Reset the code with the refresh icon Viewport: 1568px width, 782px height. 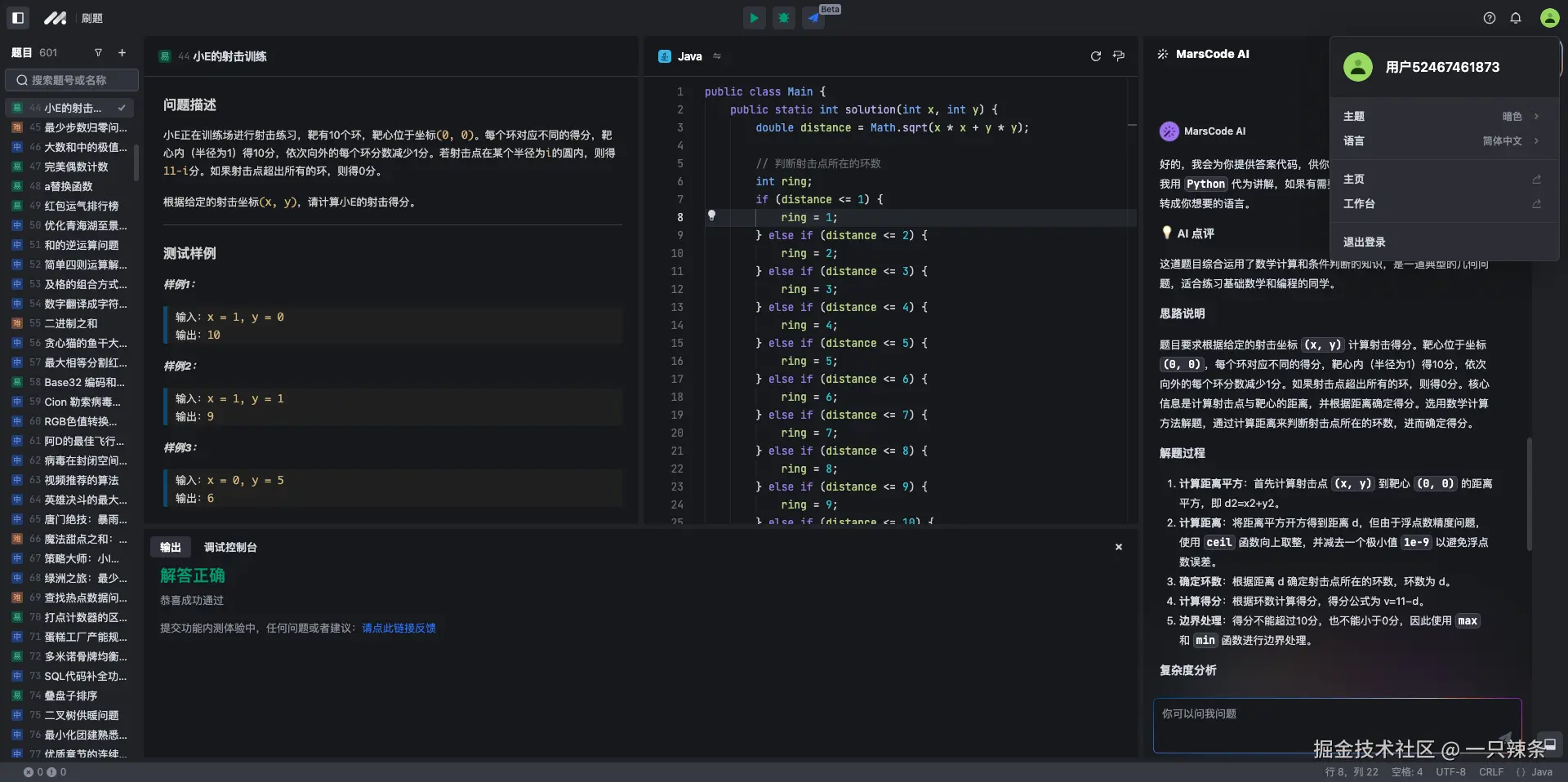[1095, 56]
